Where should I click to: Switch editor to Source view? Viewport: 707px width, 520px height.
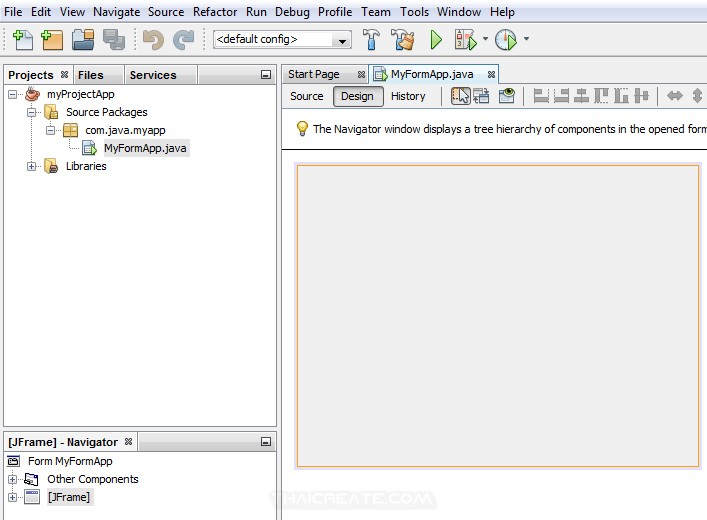[x=307, y=97]
